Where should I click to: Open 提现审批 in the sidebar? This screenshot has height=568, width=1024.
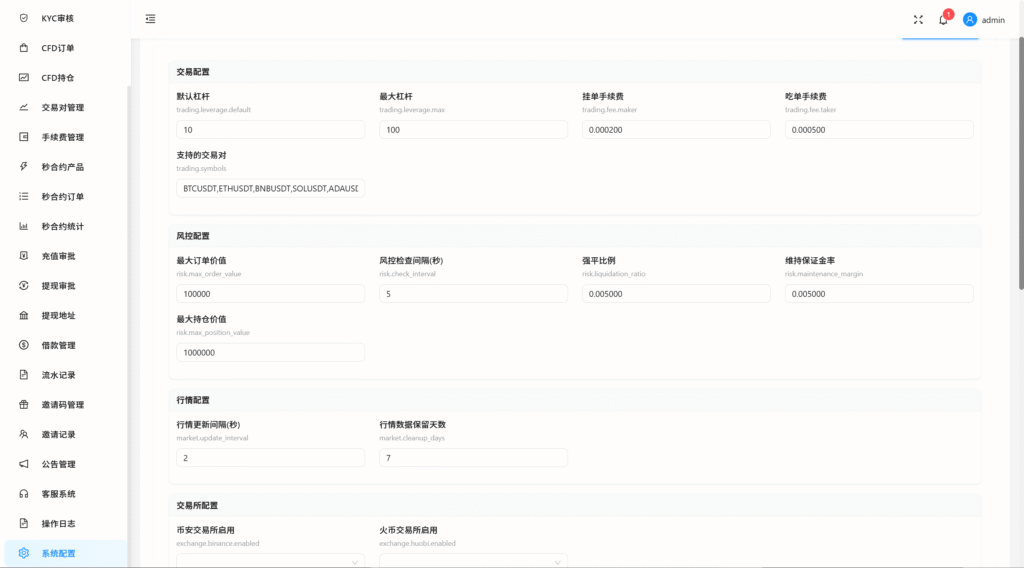[x=58, y=286]
